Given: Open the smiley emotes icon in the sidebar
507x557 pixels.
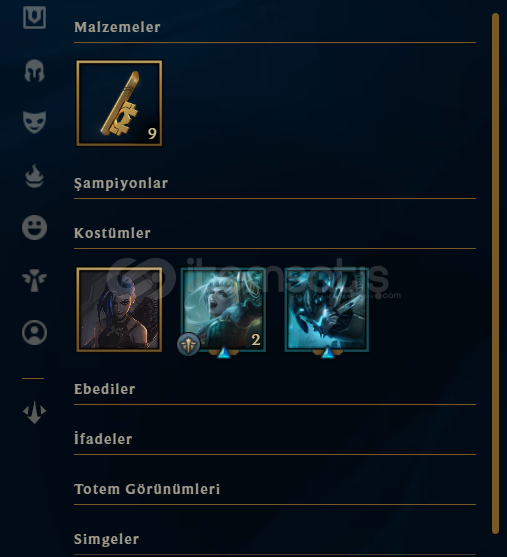Looking at the screenshot, I should tap(34, 227).
